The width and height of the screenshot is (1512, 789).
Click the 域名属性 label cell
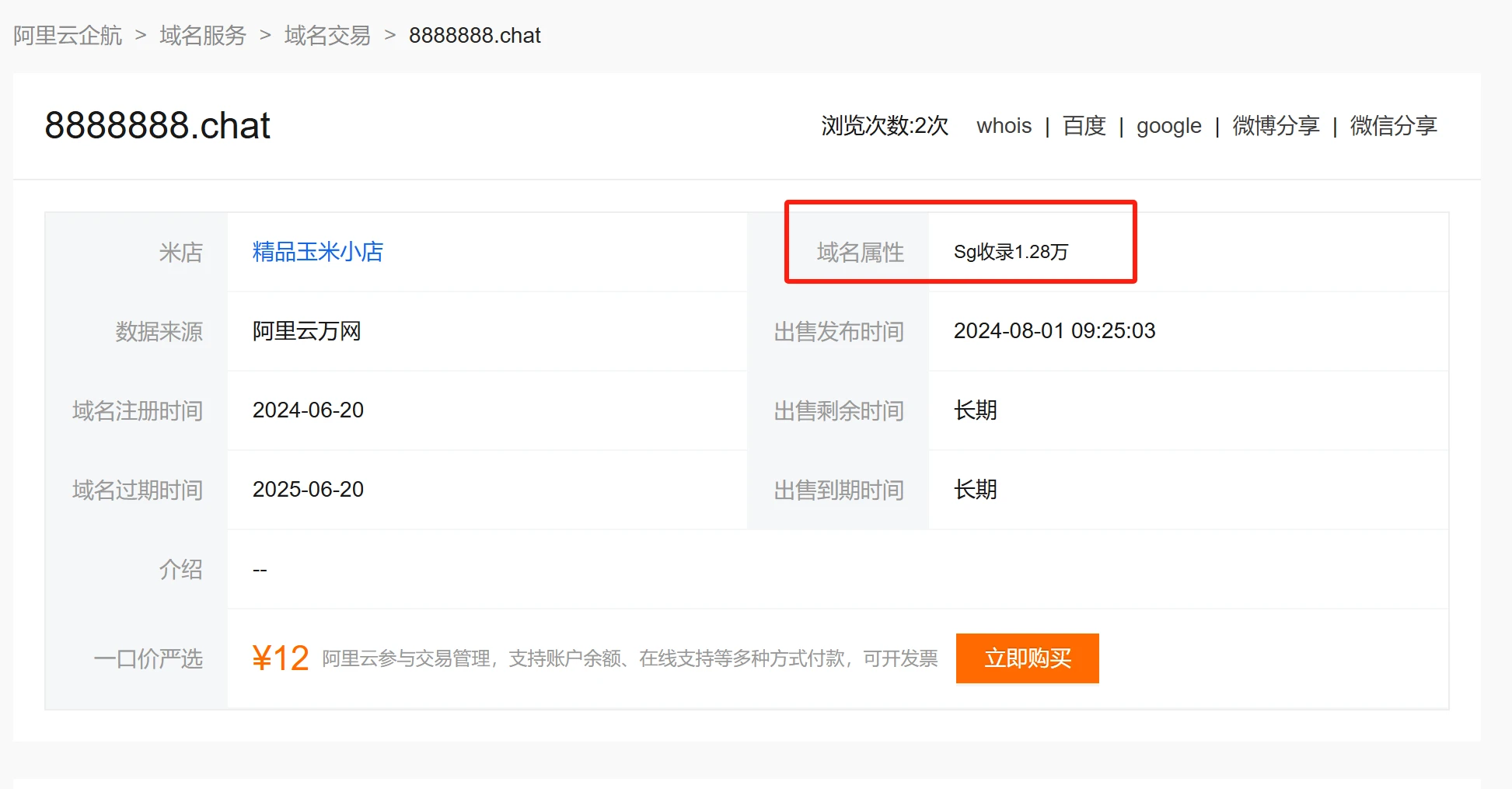tap(860, 252)
